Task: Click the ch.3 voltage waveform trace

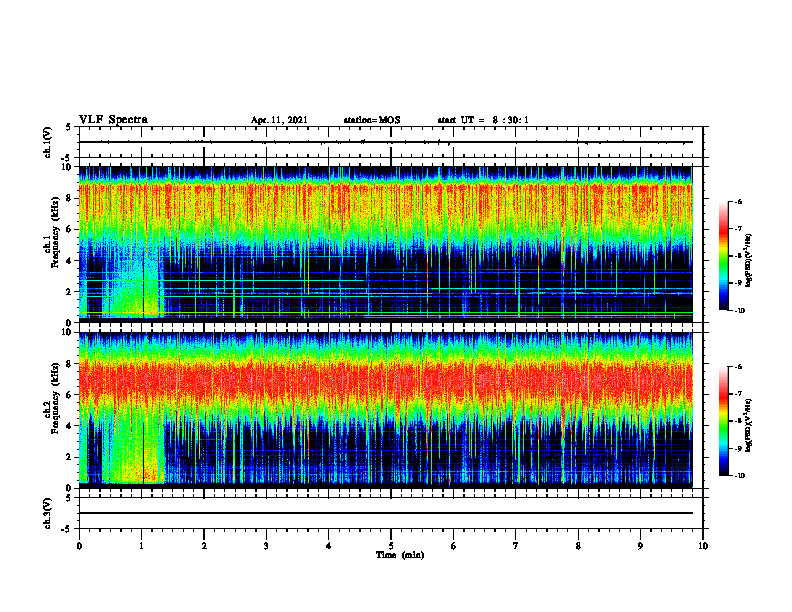Action: (385, 513)
